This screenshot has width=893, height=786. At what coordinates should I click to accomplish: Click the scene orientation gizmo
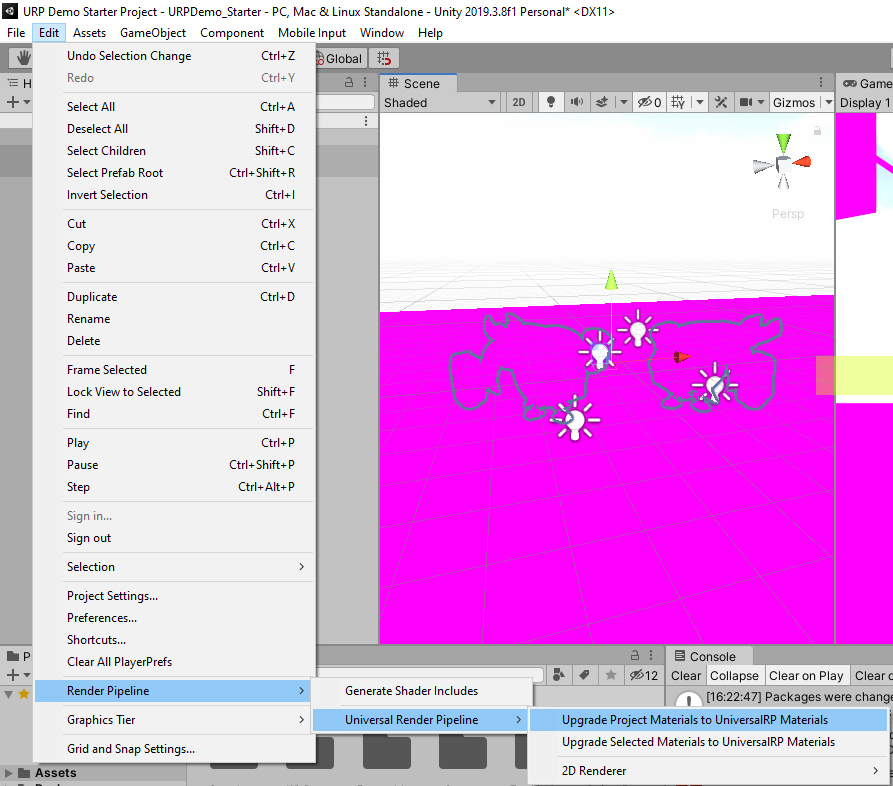pyautogui.click(x=782, y=163)
